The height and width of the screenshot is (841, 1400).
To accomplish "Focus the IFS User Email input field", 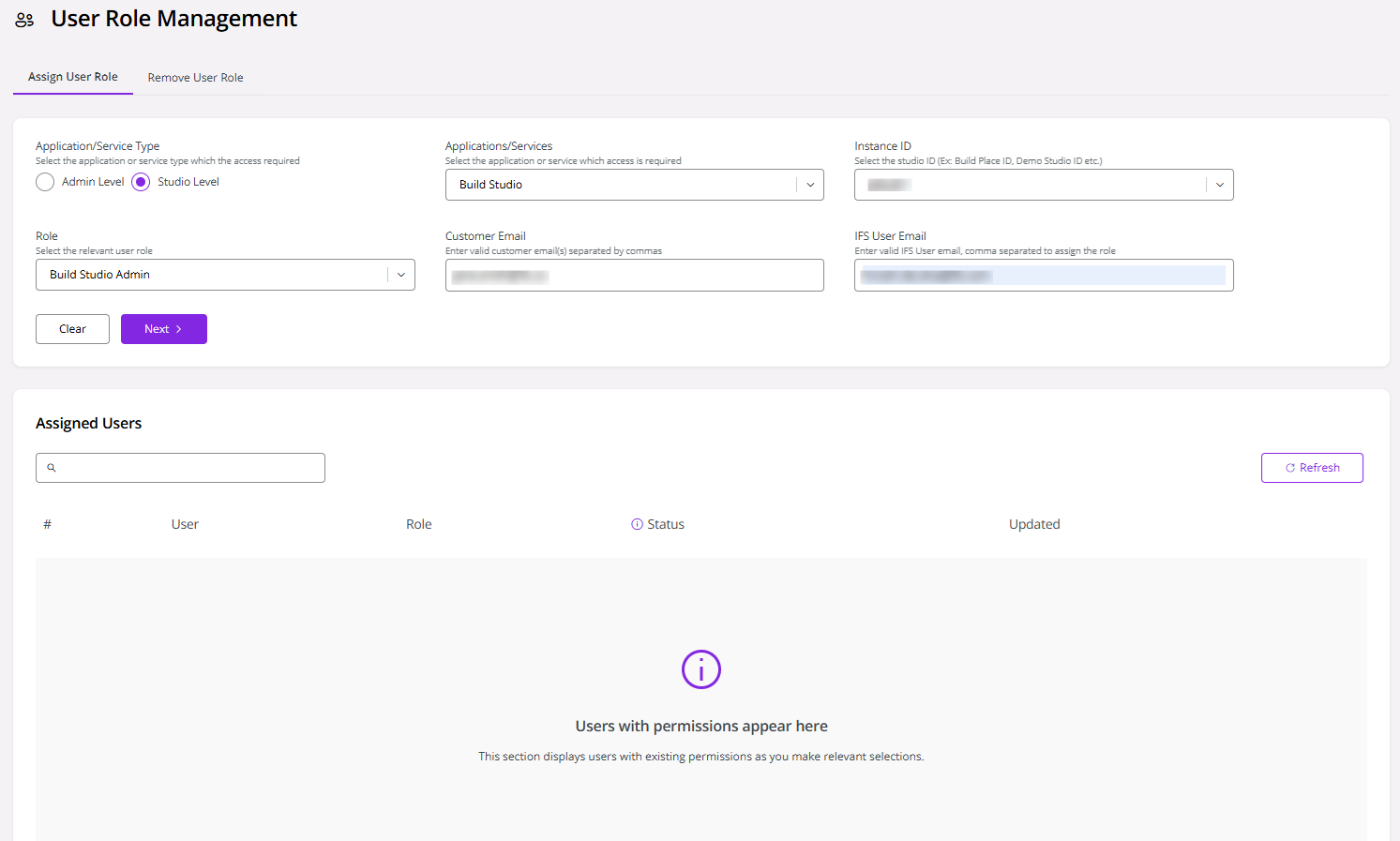I will tap(1044, 276).
